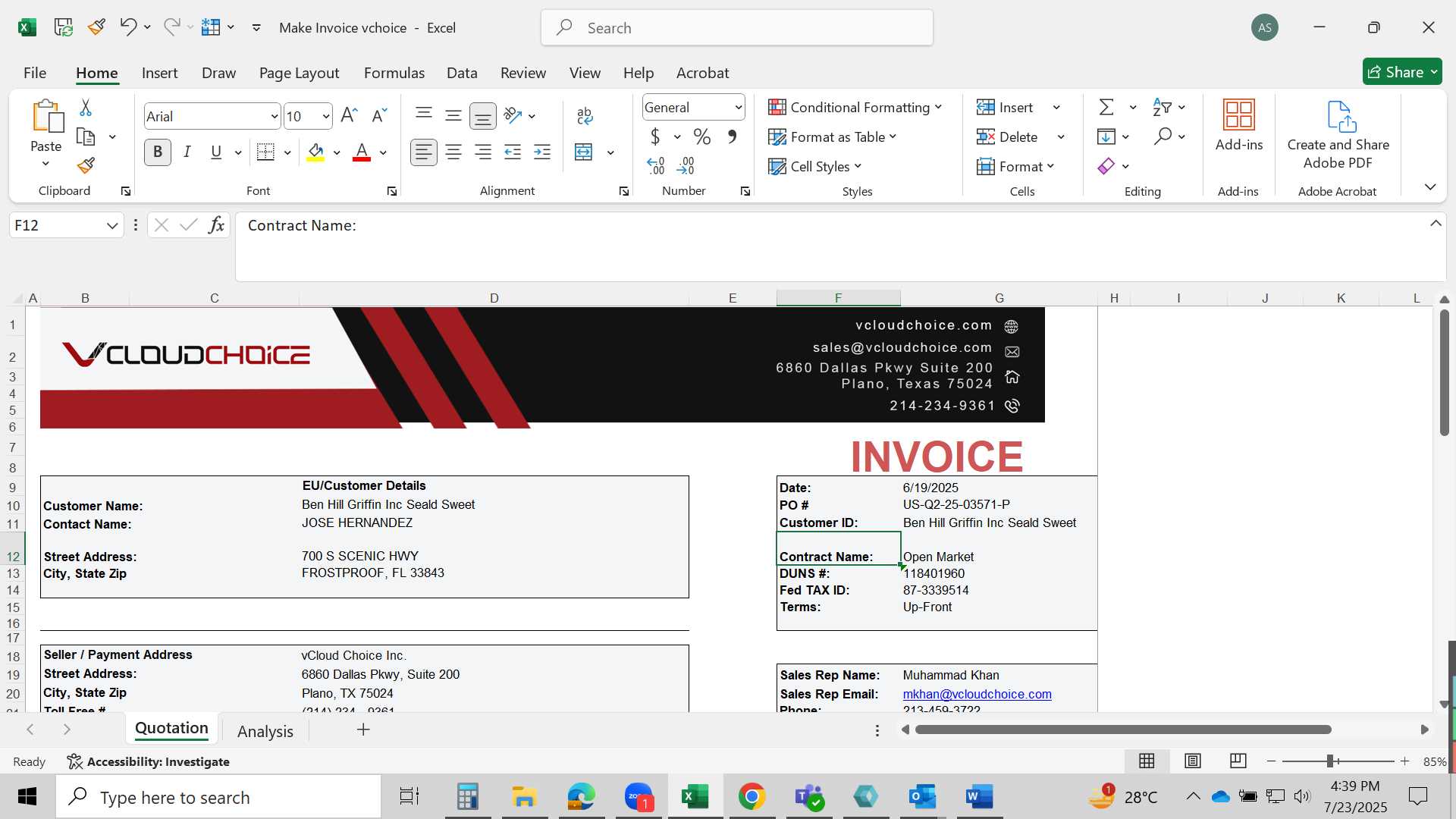Click the Cut scissors icon

[86, 108]
